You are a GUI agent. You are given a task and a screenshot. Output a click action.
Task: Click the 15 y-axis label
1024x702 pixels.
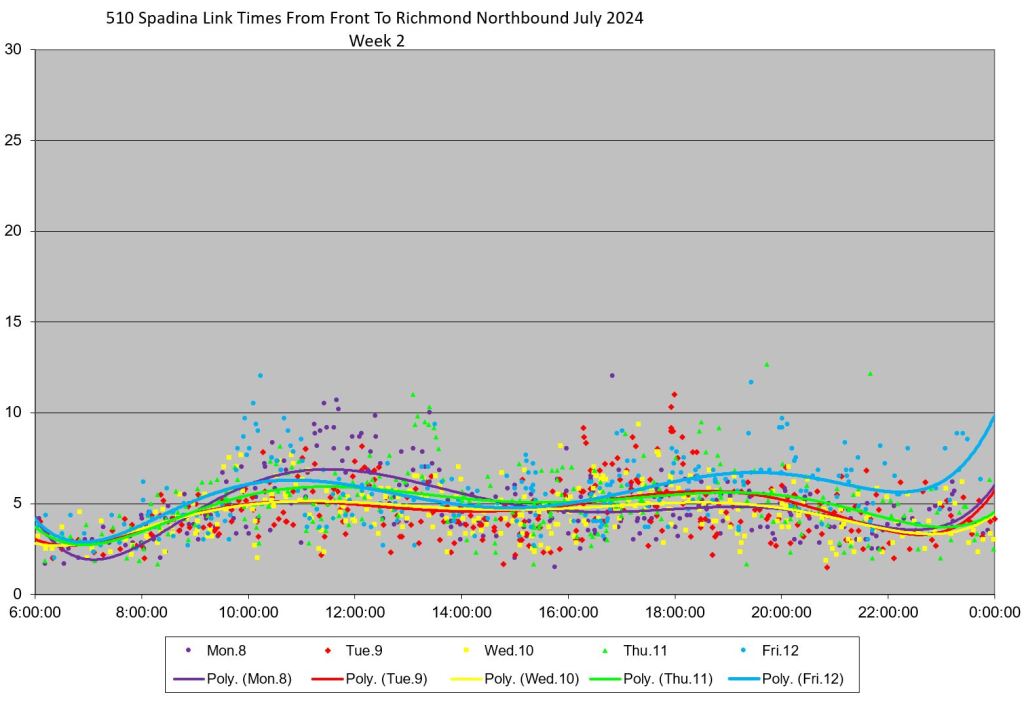click(14, 322)
